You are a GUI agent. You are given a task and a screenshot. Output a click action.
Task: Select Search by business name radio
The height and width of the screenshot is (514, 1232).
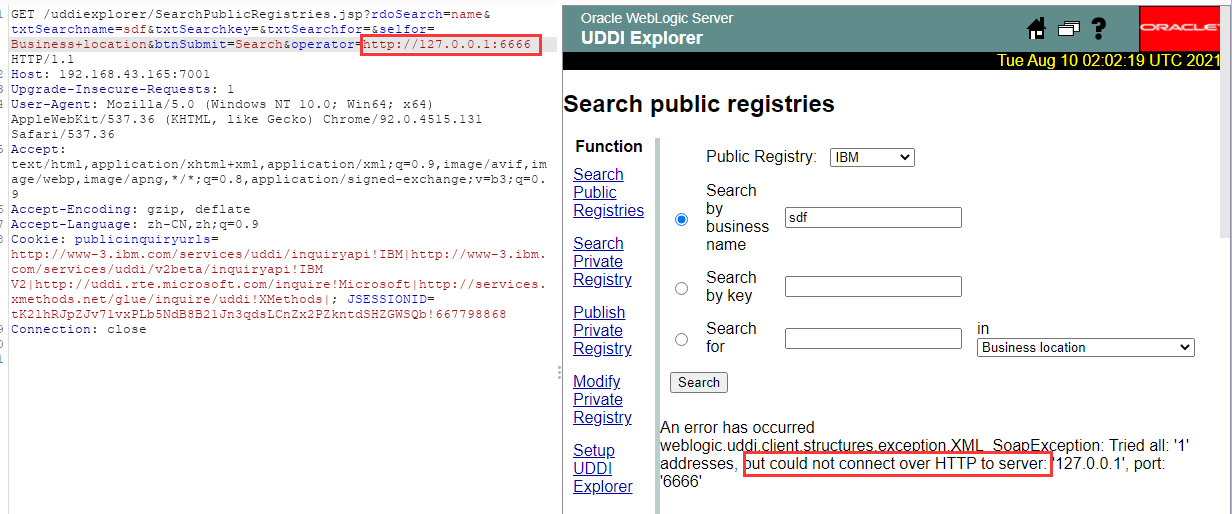tap(682, 218)
